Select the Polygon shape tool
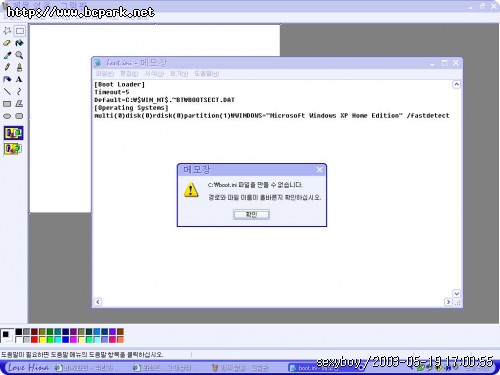This screenshot has width=500, height=375. pyautogui.click(x=20, y=104)
